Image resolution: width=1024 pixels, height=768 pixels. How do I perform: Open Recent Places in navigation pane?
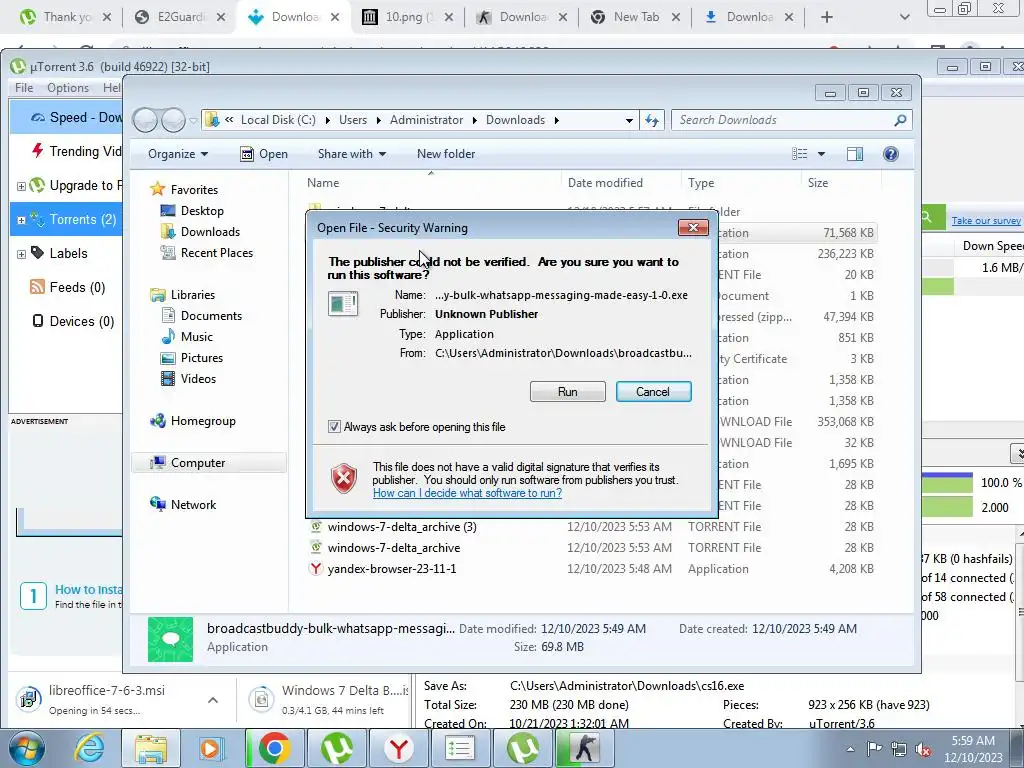[216, 252]
